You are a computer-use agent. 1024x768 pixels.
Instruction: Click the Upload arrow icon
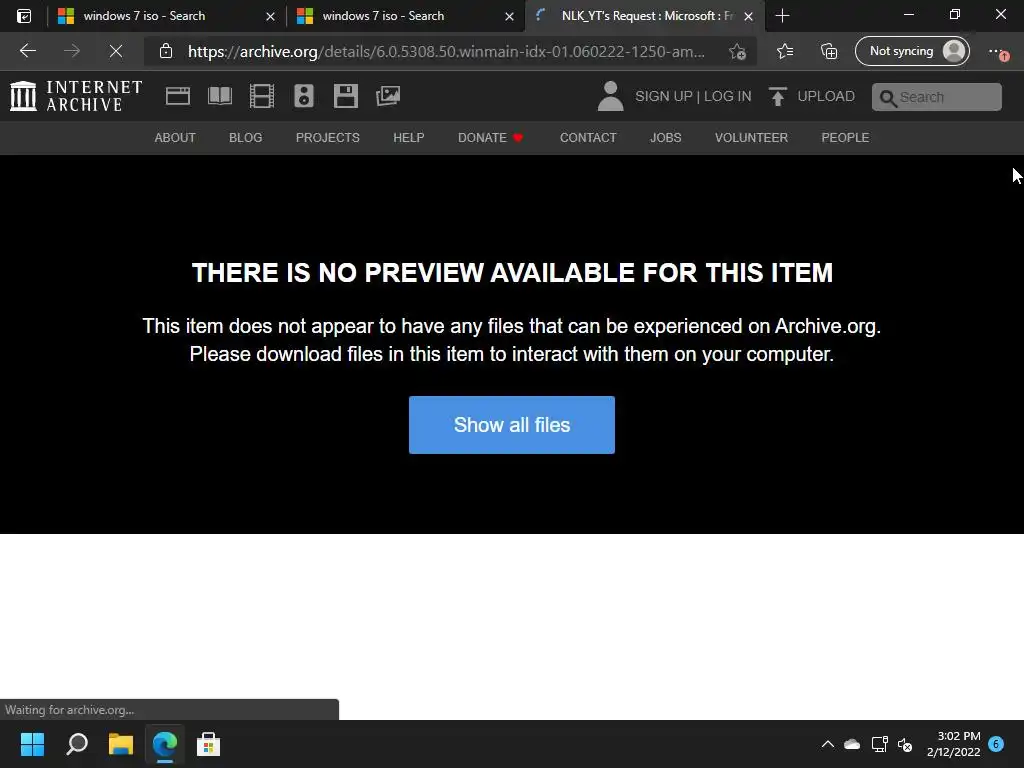pos(777,97)
